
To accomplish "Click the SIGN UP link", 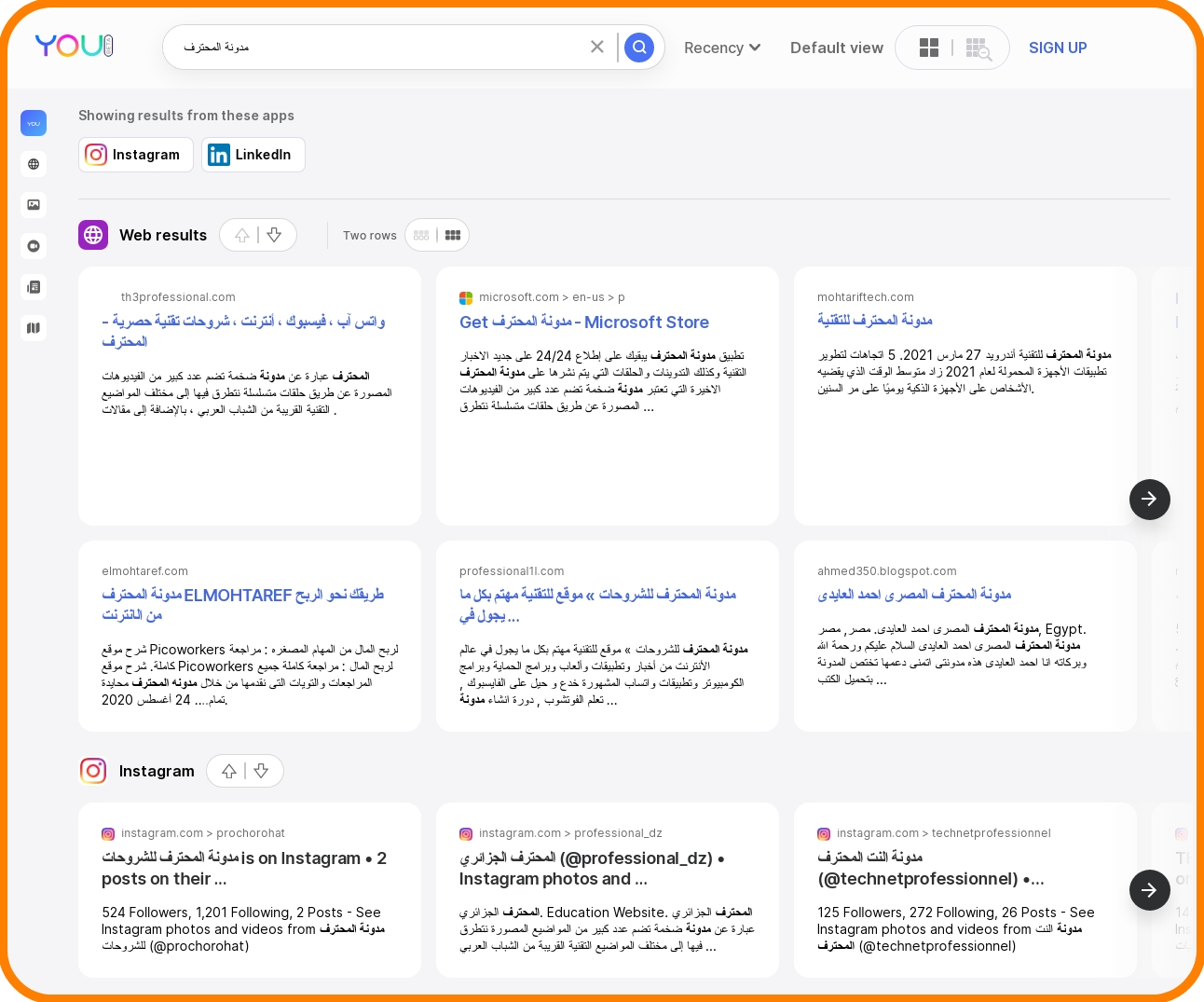I will pos(1058,48).
